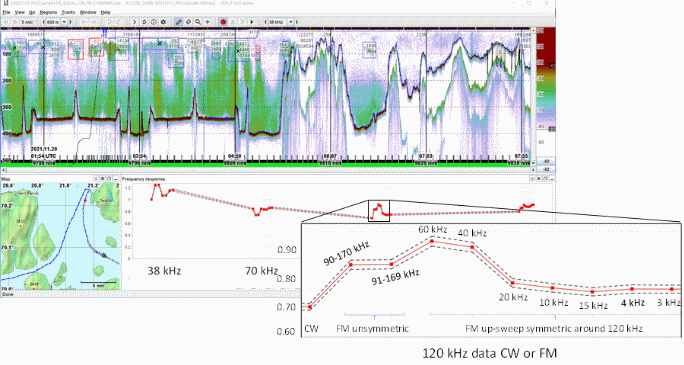Click the 5 nmi distance field

click(27, 22)
